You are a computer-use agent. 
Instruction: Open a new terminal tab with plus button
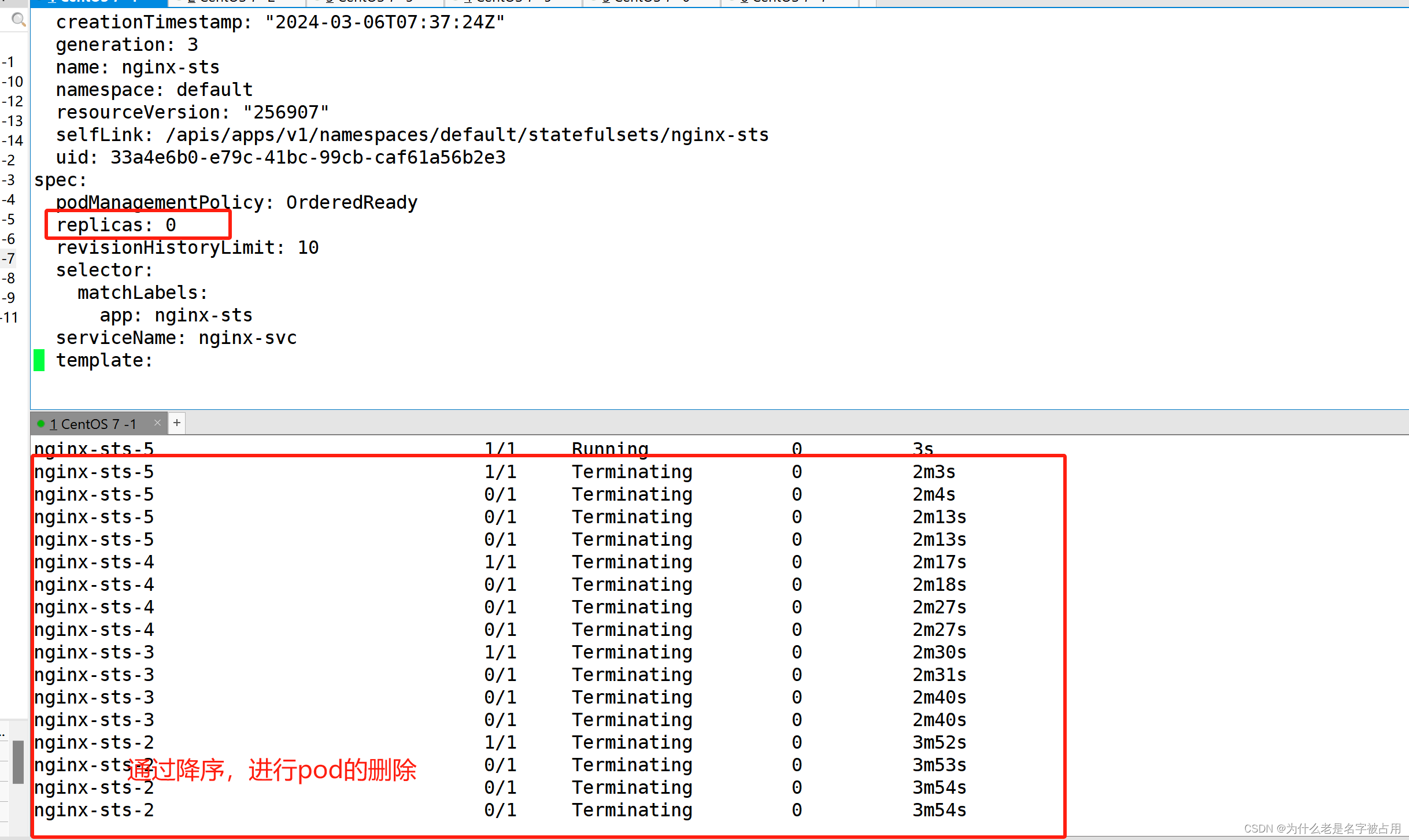pyautogui.click(x=177, y=423)
